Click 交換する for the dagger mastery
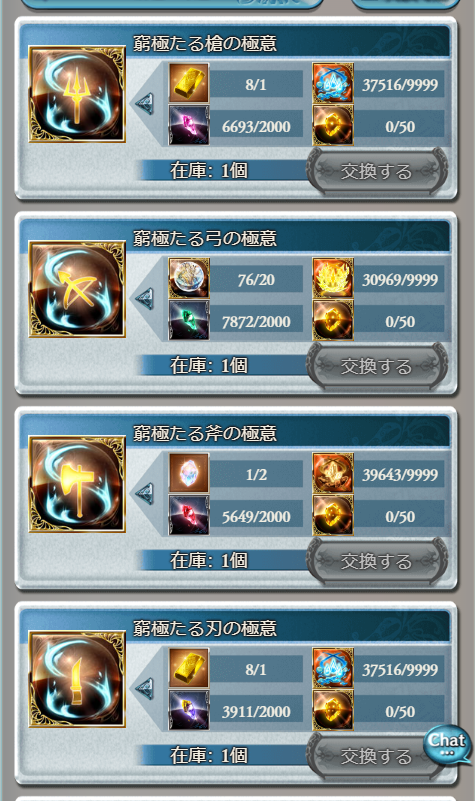Screen dimensions: 475x801 click(x=377, y=757)
